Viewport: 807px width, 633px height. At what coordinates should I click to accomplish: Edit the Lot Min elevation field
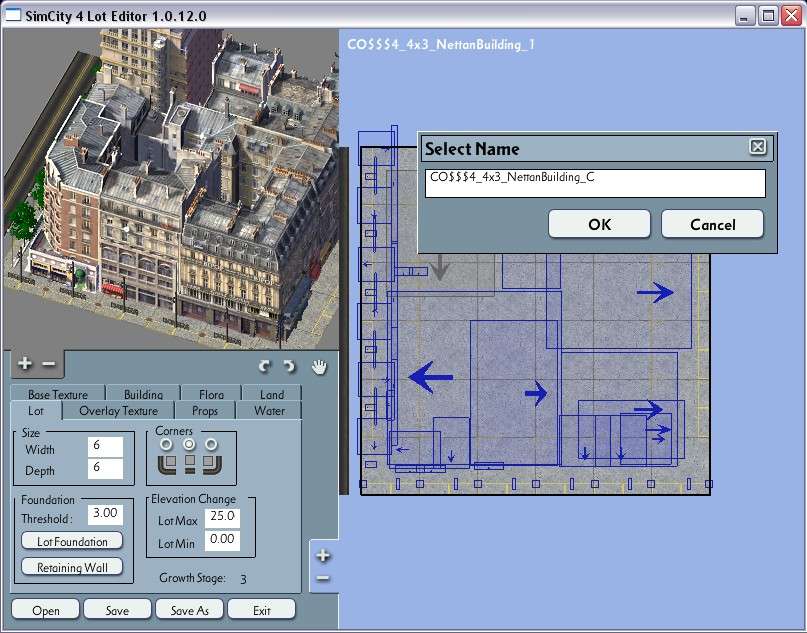(x=222, y=540)
